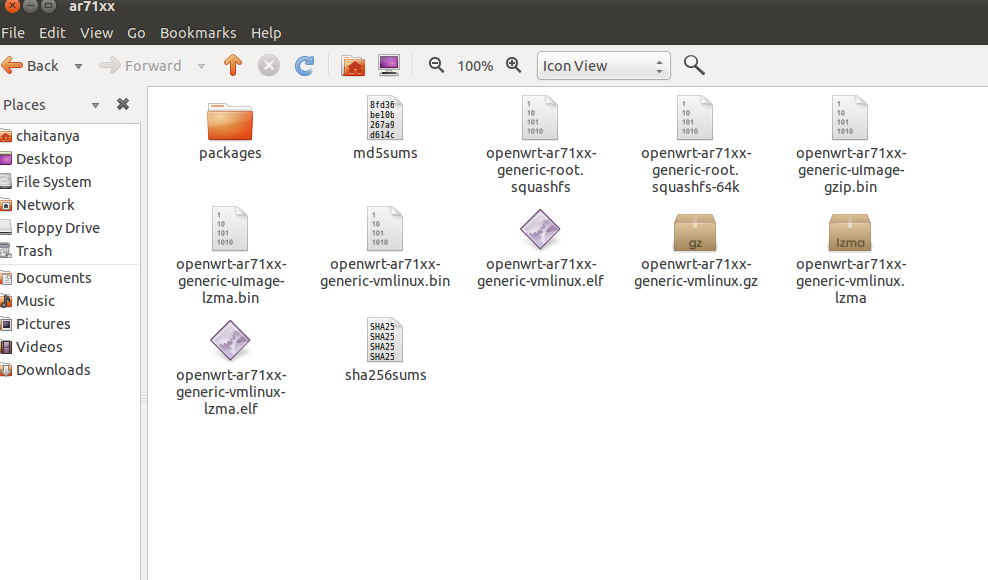Select generic-vmlinux.bin file icon

[x=385, y=229]
